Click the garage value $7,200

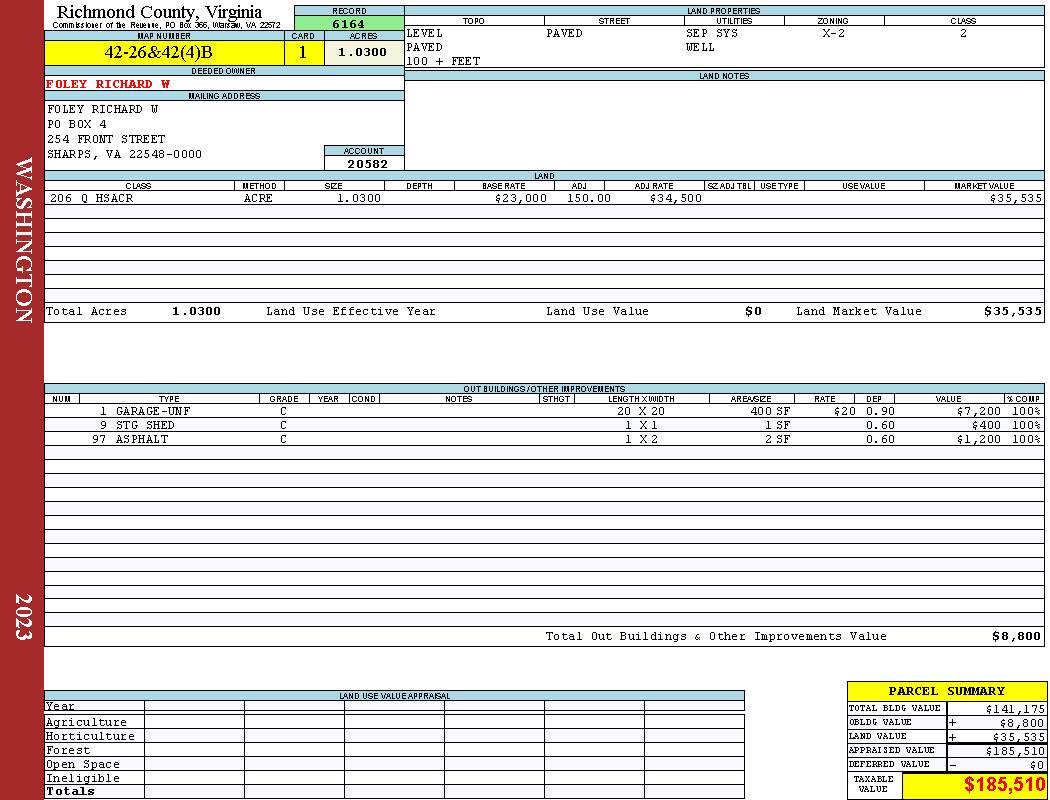coord(978,411)
